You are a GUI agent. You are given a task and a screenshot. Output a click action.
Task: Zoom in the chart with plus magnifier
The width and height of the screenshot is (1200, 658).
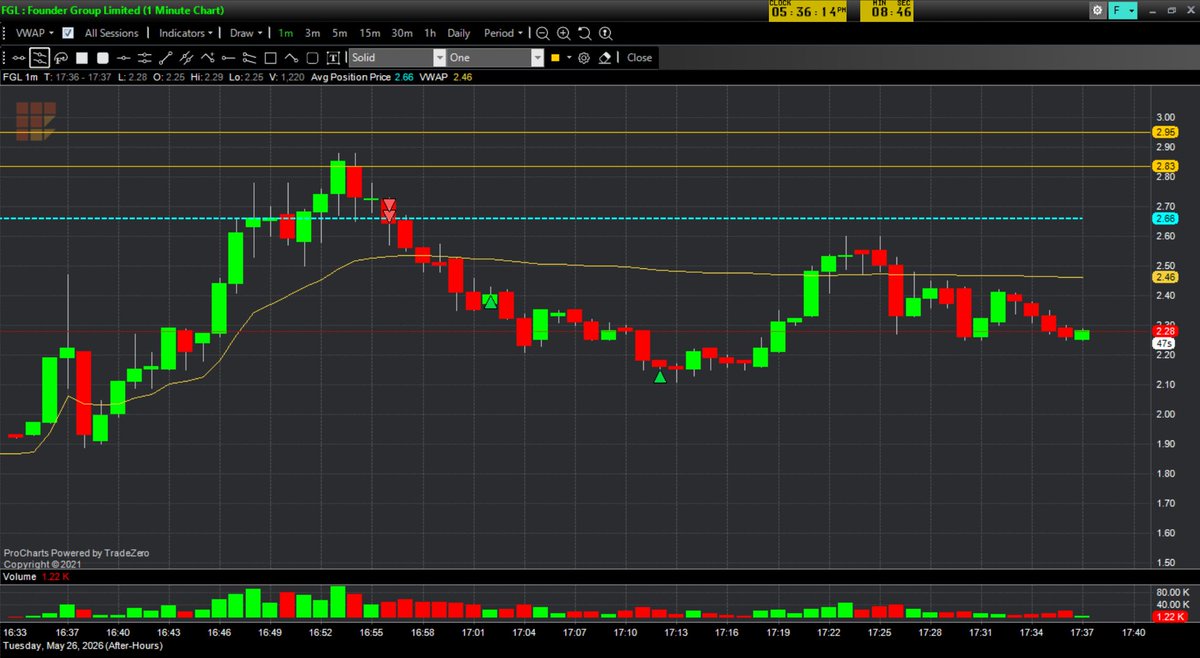tap(563, 33)
